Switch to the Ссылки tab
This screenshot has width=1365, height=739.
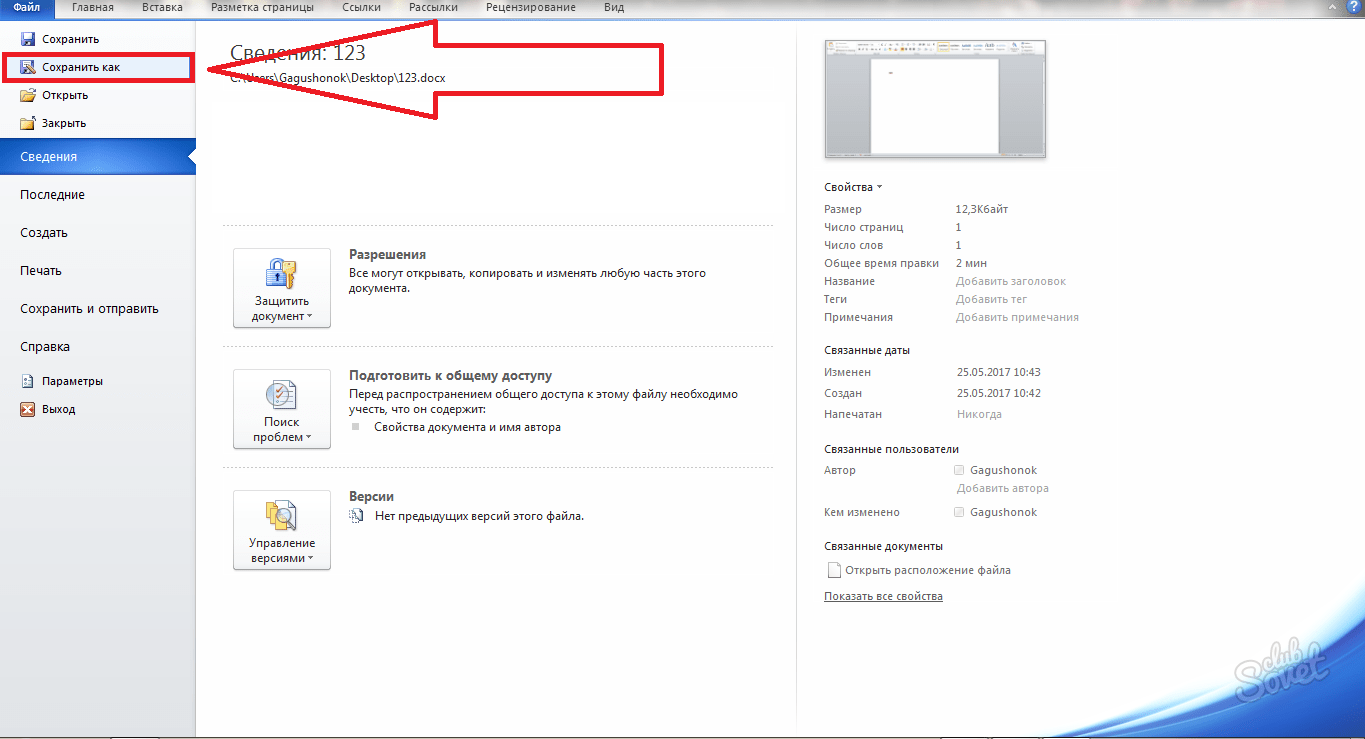click(x=361, y=7)
